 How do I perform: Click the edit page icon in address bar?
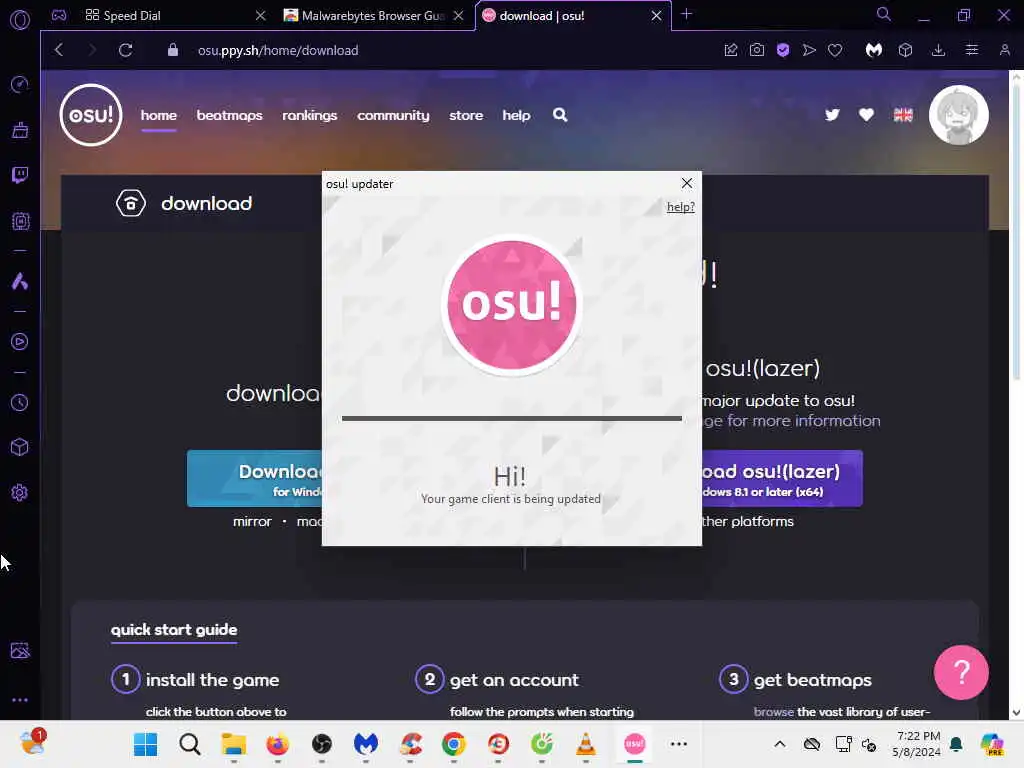tap(731, 50)
